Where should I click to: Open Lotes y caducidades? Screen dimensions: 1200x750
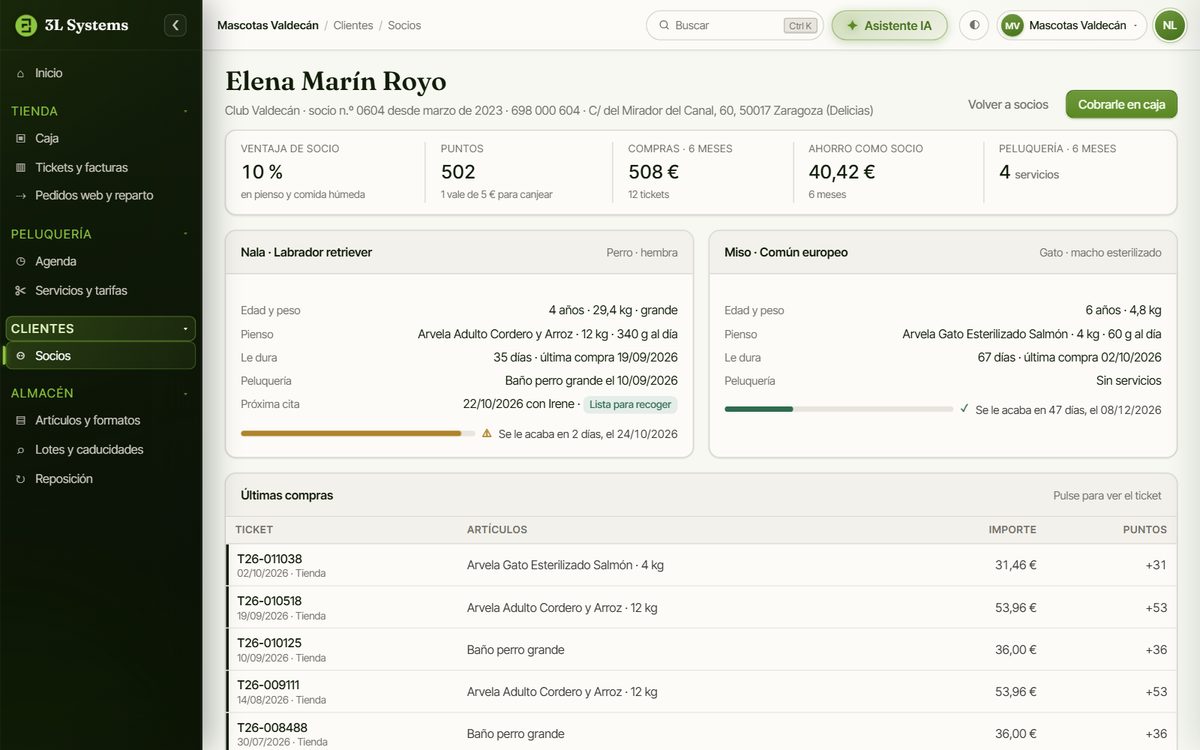pyautogui.click(x=100, y=449)
